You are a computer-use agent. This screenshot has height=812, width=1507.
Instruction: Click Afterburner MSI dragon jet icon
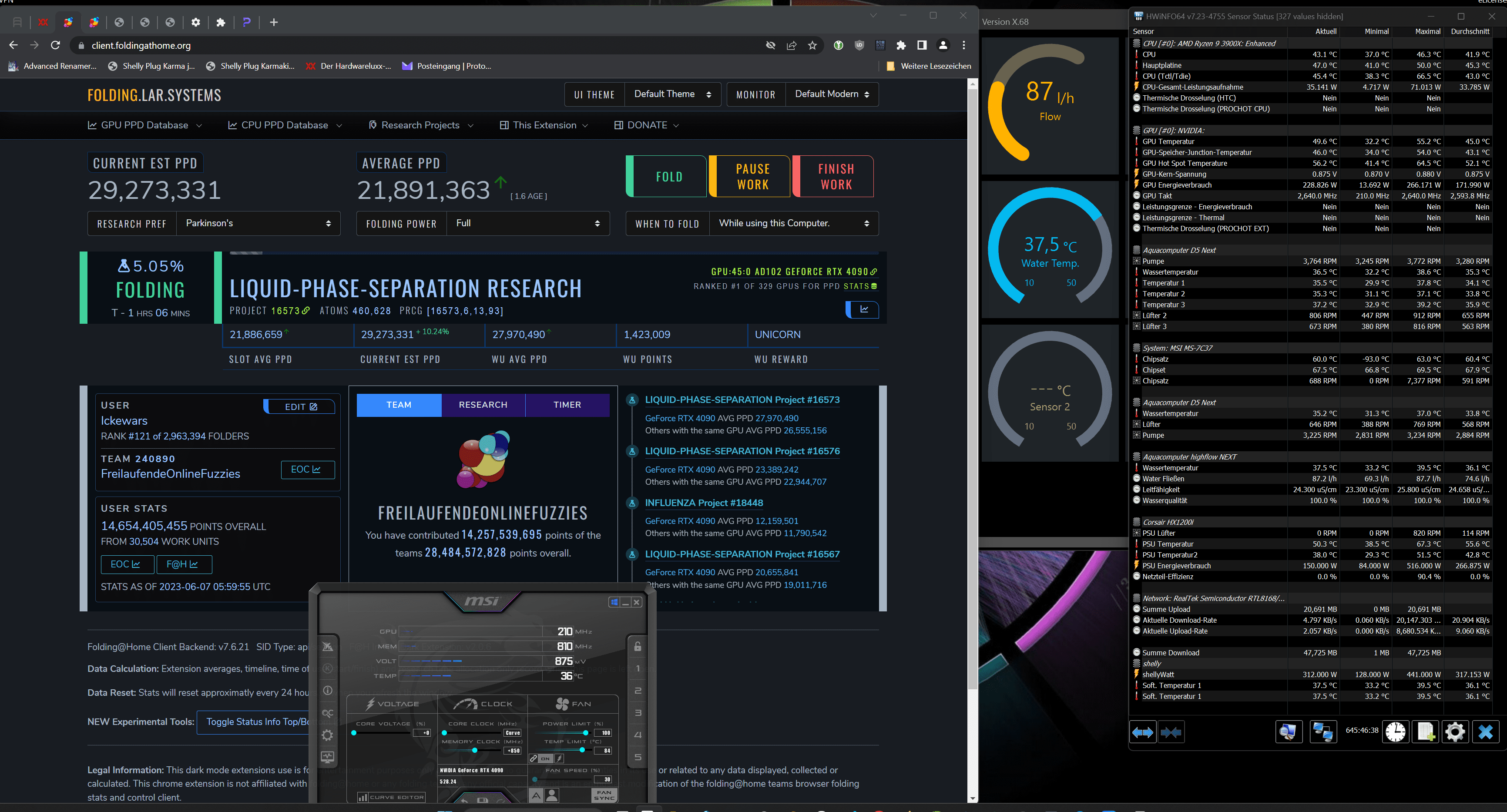point(328,647)
